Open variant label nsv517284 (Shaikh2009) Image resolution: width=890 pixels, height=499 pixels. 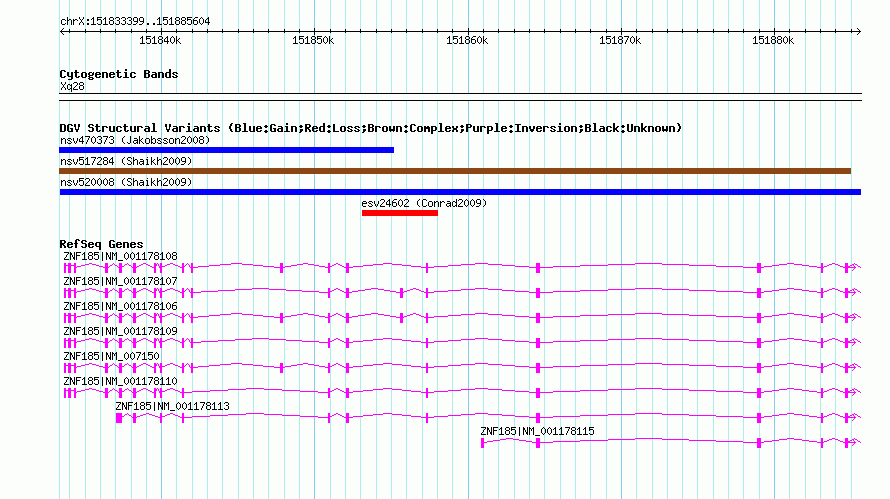(126, 161)
